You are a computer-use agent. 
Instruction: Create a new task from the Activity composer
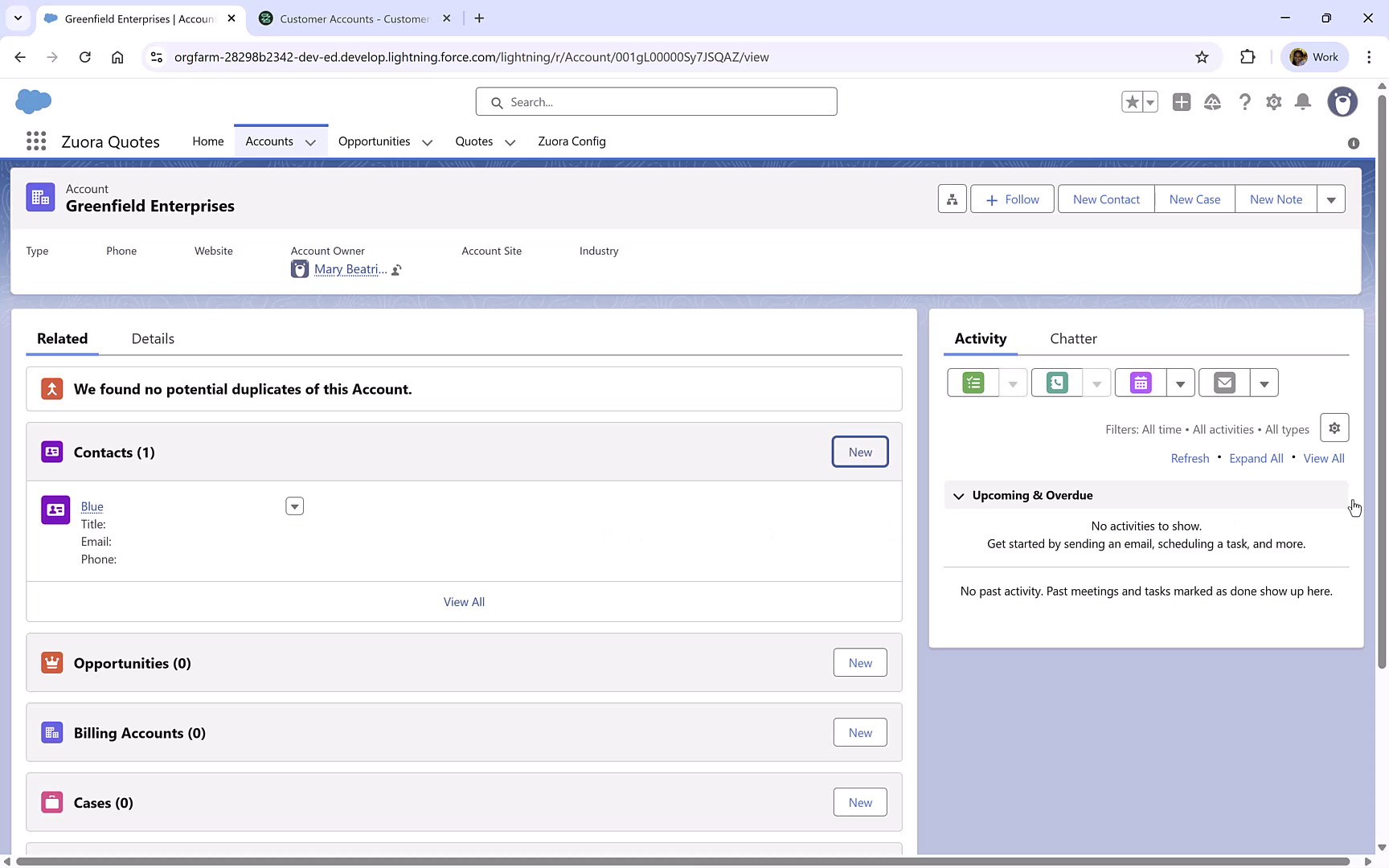coord(972,383)
